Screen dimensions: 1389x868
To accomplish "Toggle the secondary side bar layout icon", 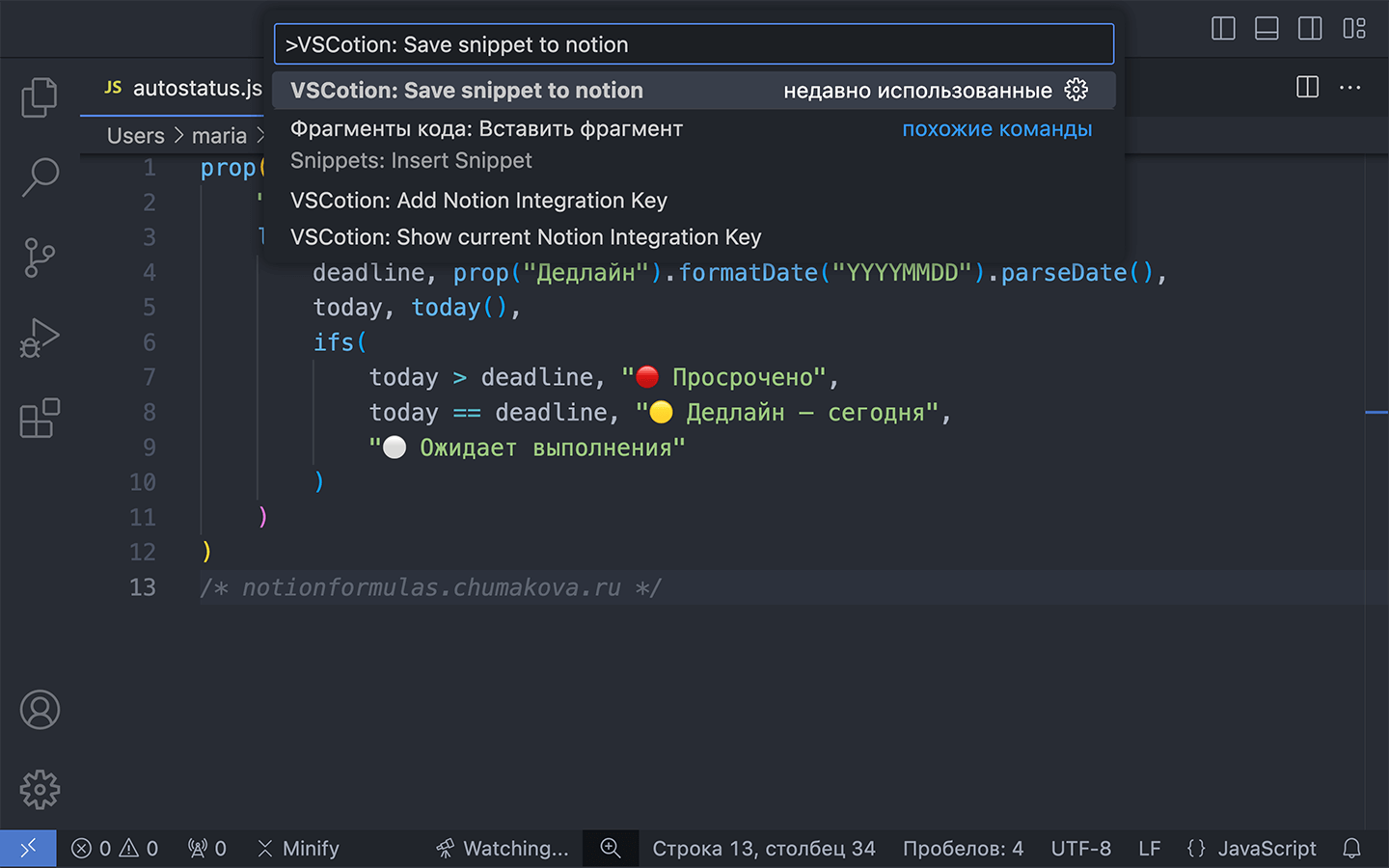I will pos(1310,29).
